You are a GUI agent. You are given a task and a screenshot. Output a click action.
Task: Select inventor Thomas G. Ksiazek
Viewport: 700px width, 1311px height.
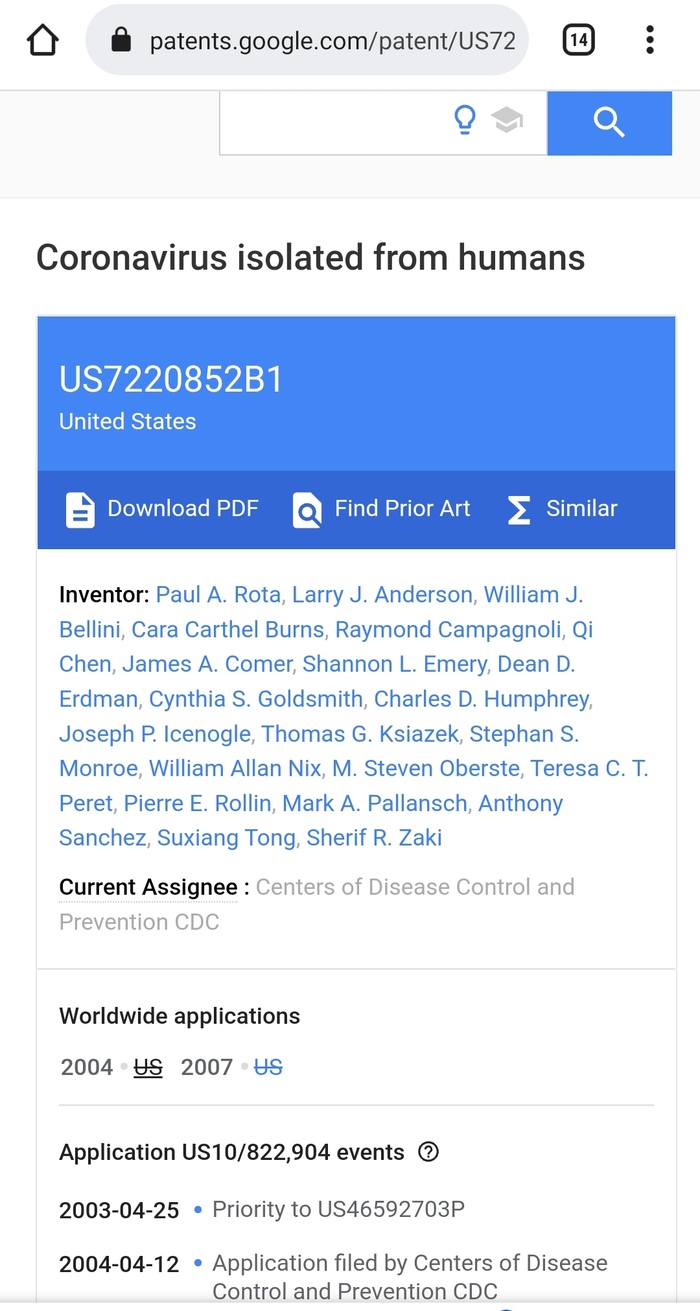coord(360,734)
